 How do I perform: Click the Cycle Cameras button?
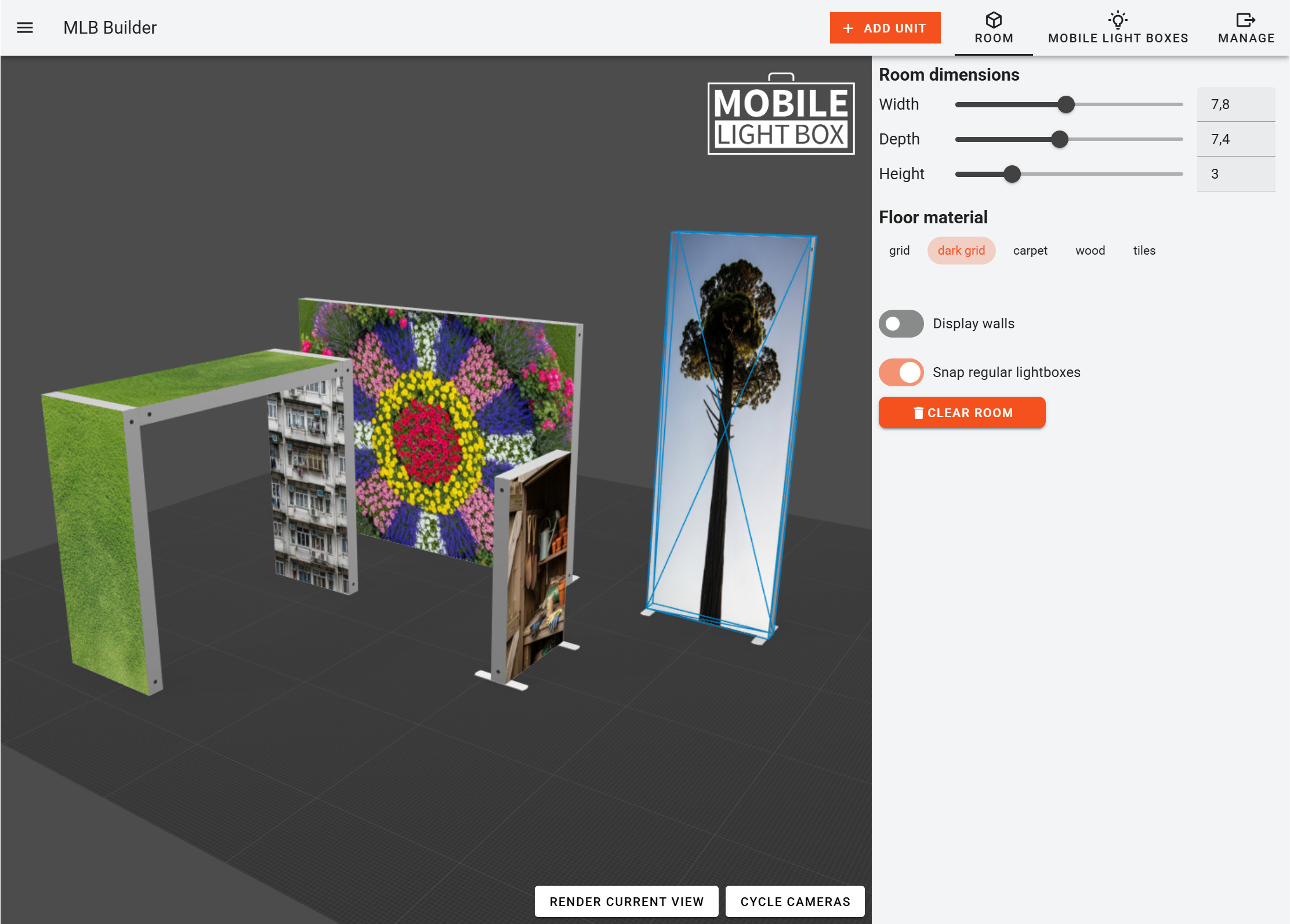795,901
